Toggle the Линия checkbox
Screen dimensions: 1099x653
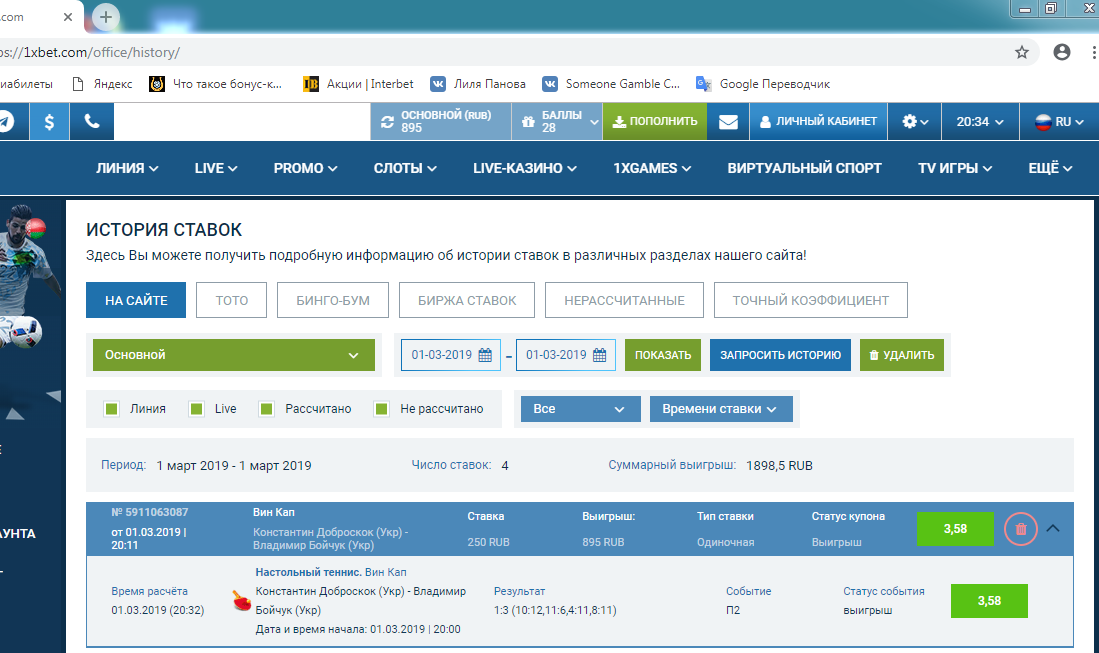click(x=112, y=409)
